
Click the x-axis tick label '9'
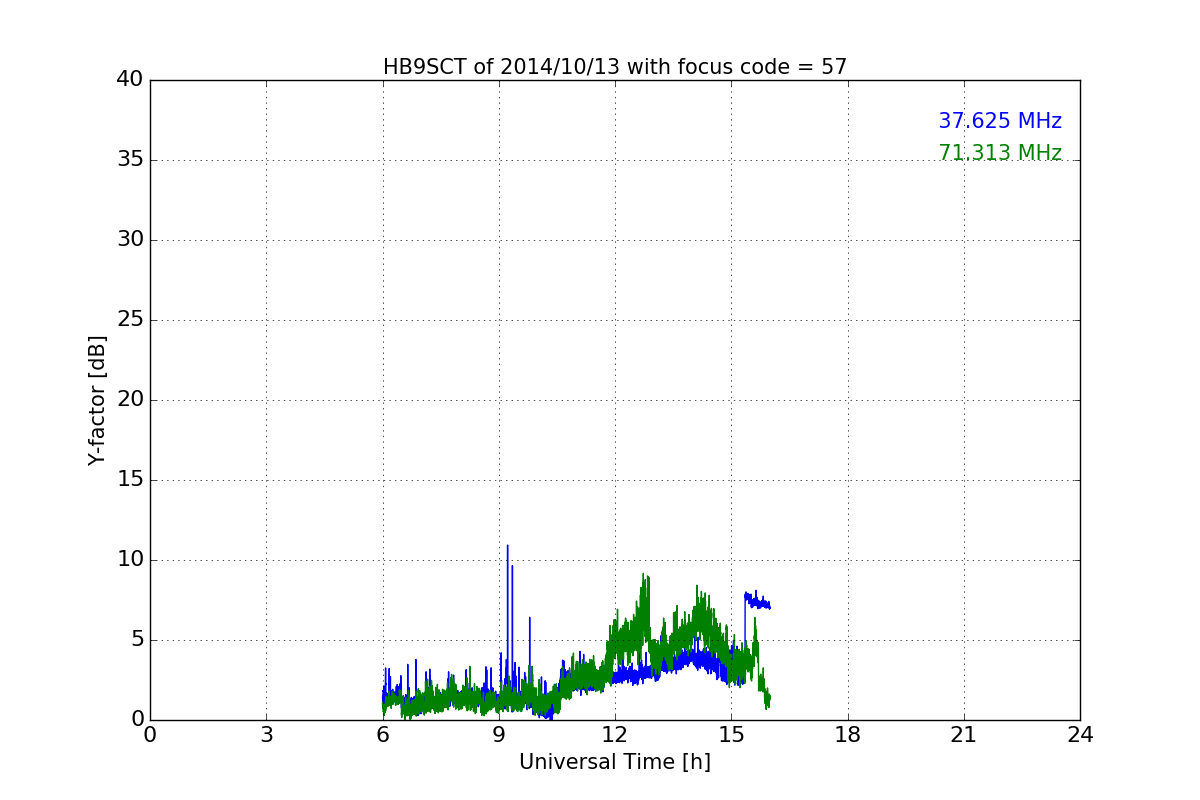(499, 735)
